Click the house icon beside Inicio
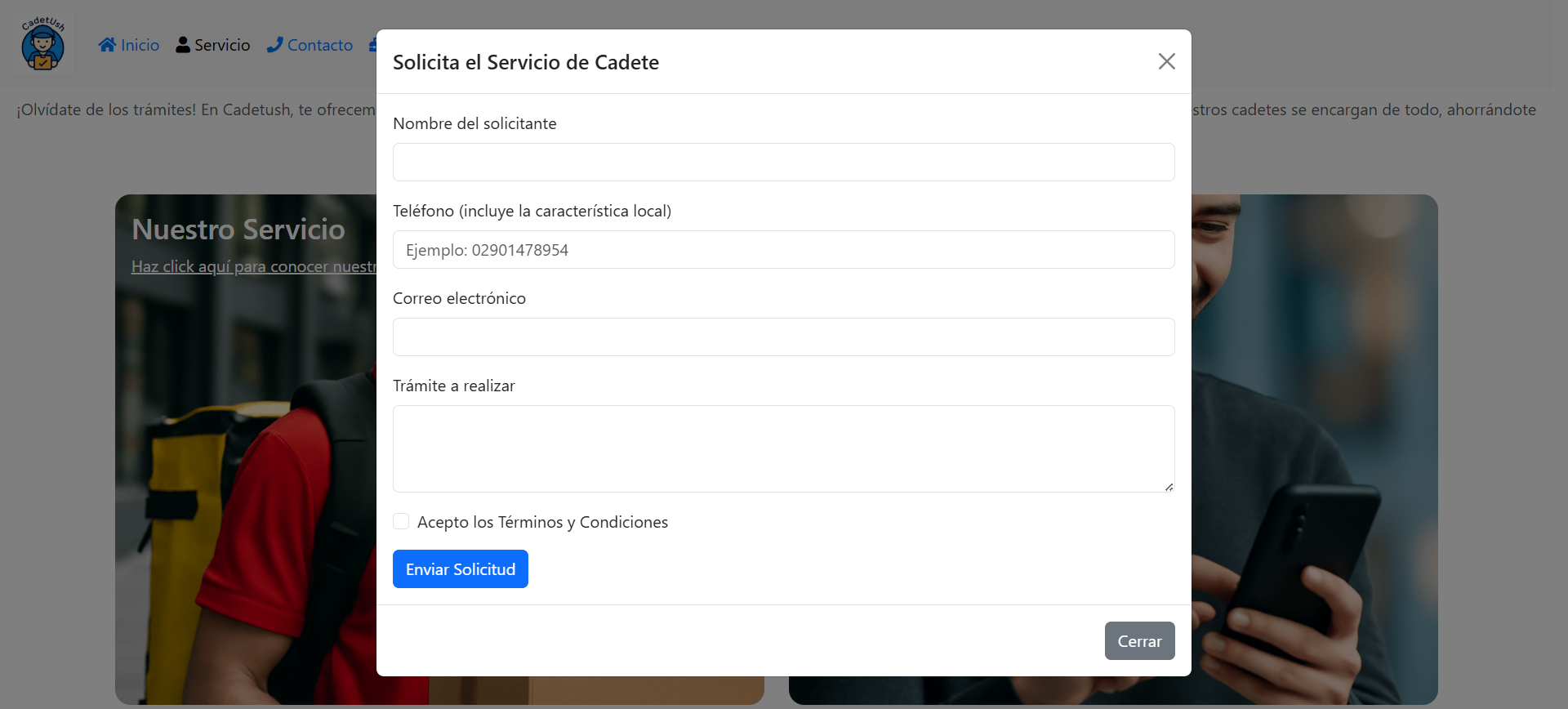This screenshot has height=709, width=1568. pos(107,45)
